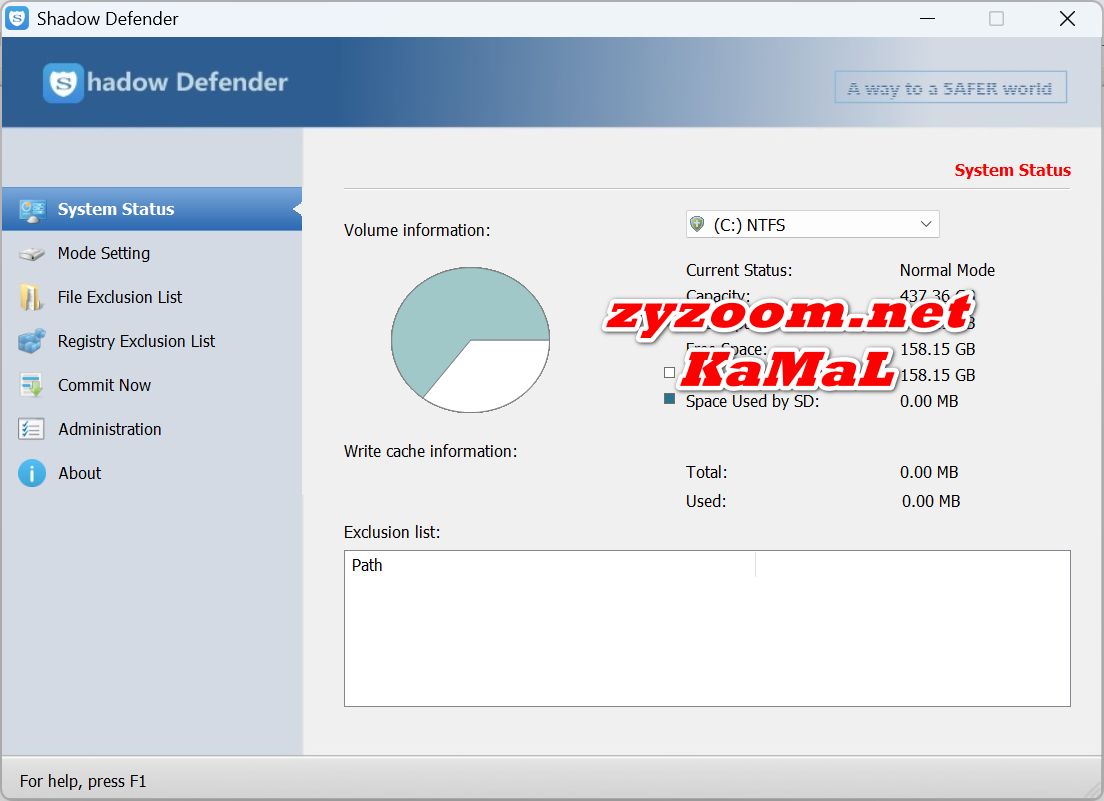This screenshot has width=1104, height=801.
Task: Click the 'Total:' write cache label
Action: point(706,472)
